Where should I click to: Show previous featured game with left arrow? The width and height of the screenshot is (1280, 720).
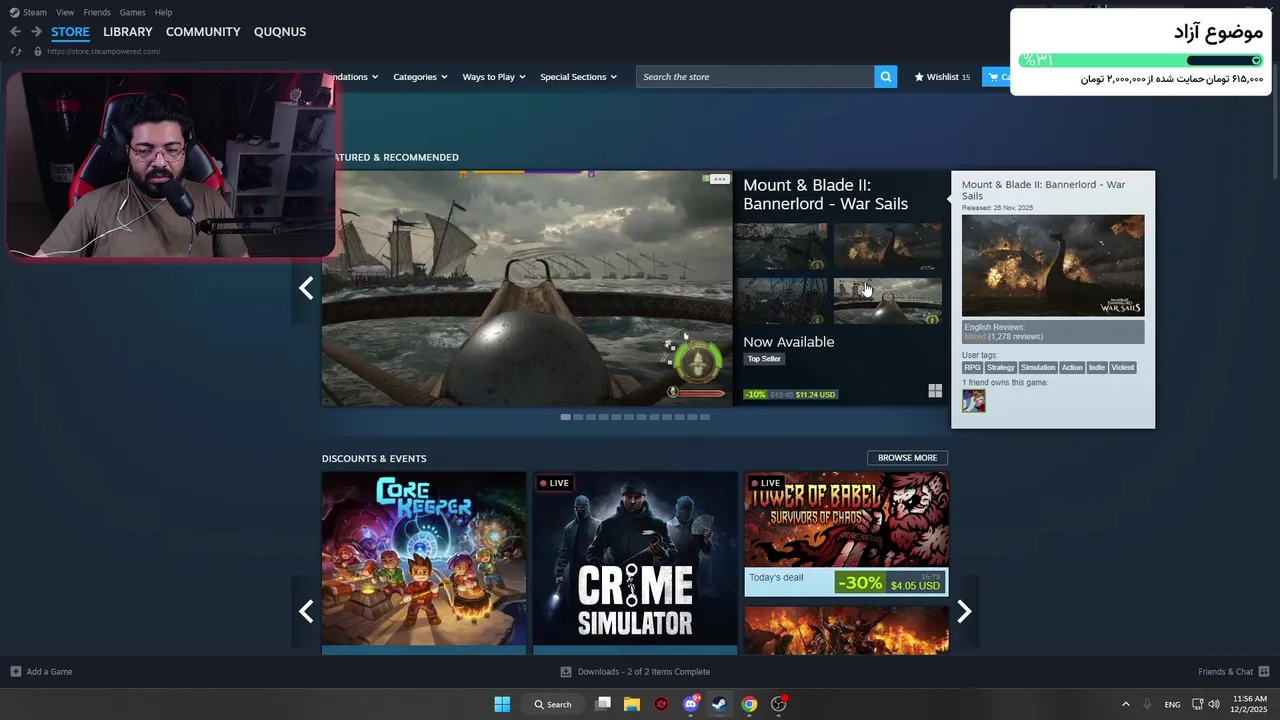click(x=306, y=288)
